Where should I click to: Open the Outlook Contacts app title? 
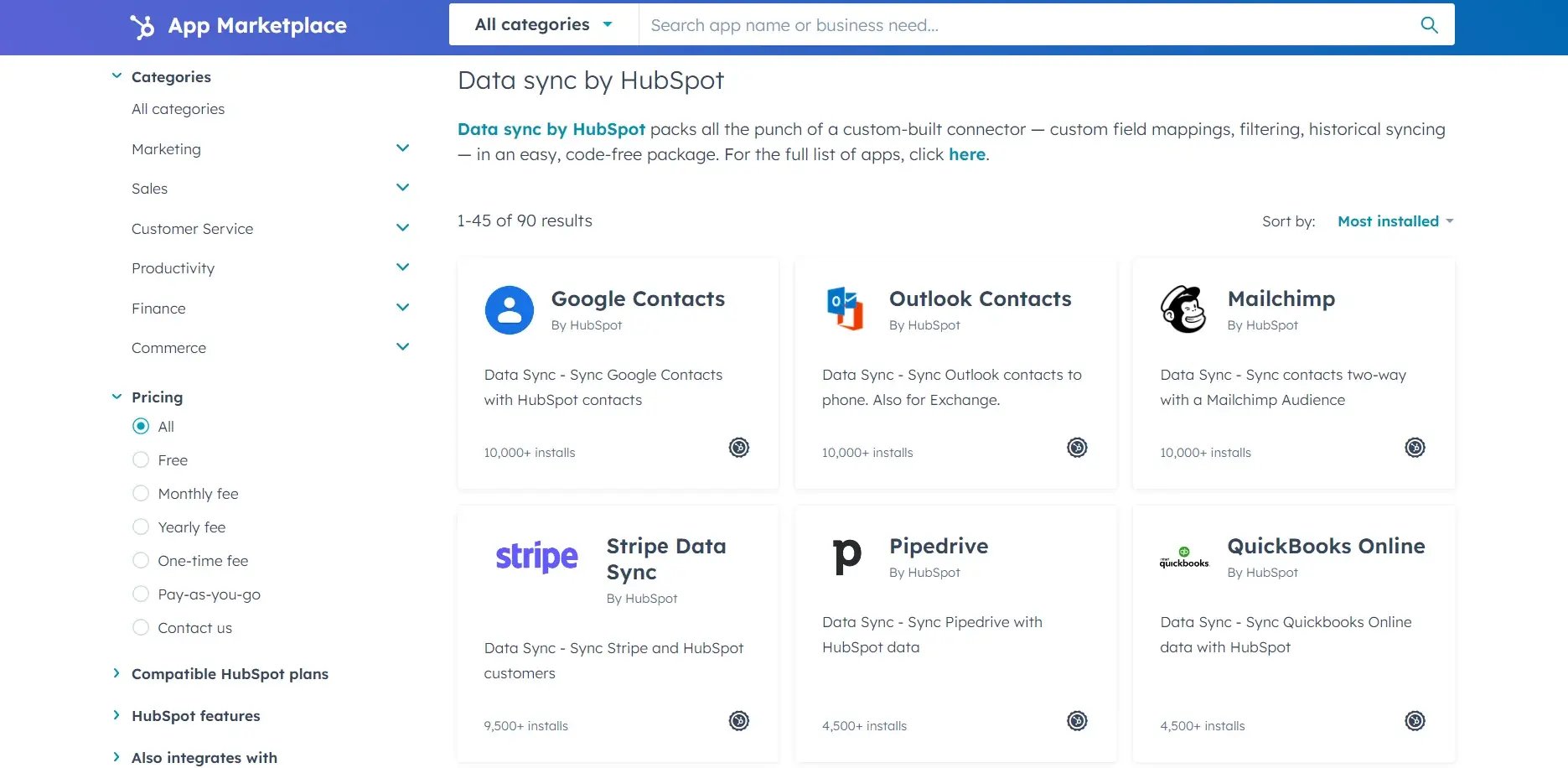click(980, 298)
